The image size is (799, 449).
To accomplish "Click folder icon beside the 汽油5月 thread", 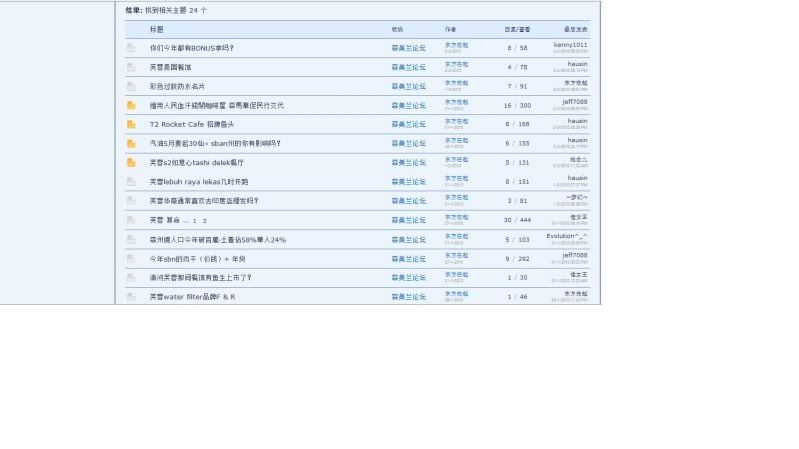I will 131,144.
